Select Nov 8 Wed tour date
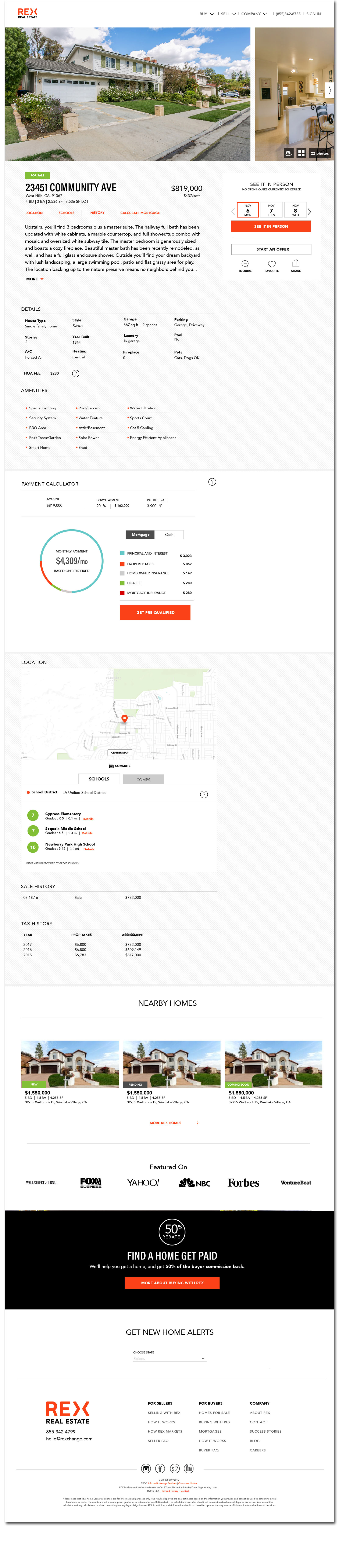This screenshot has width=339, height=1568. click(296, 210)
